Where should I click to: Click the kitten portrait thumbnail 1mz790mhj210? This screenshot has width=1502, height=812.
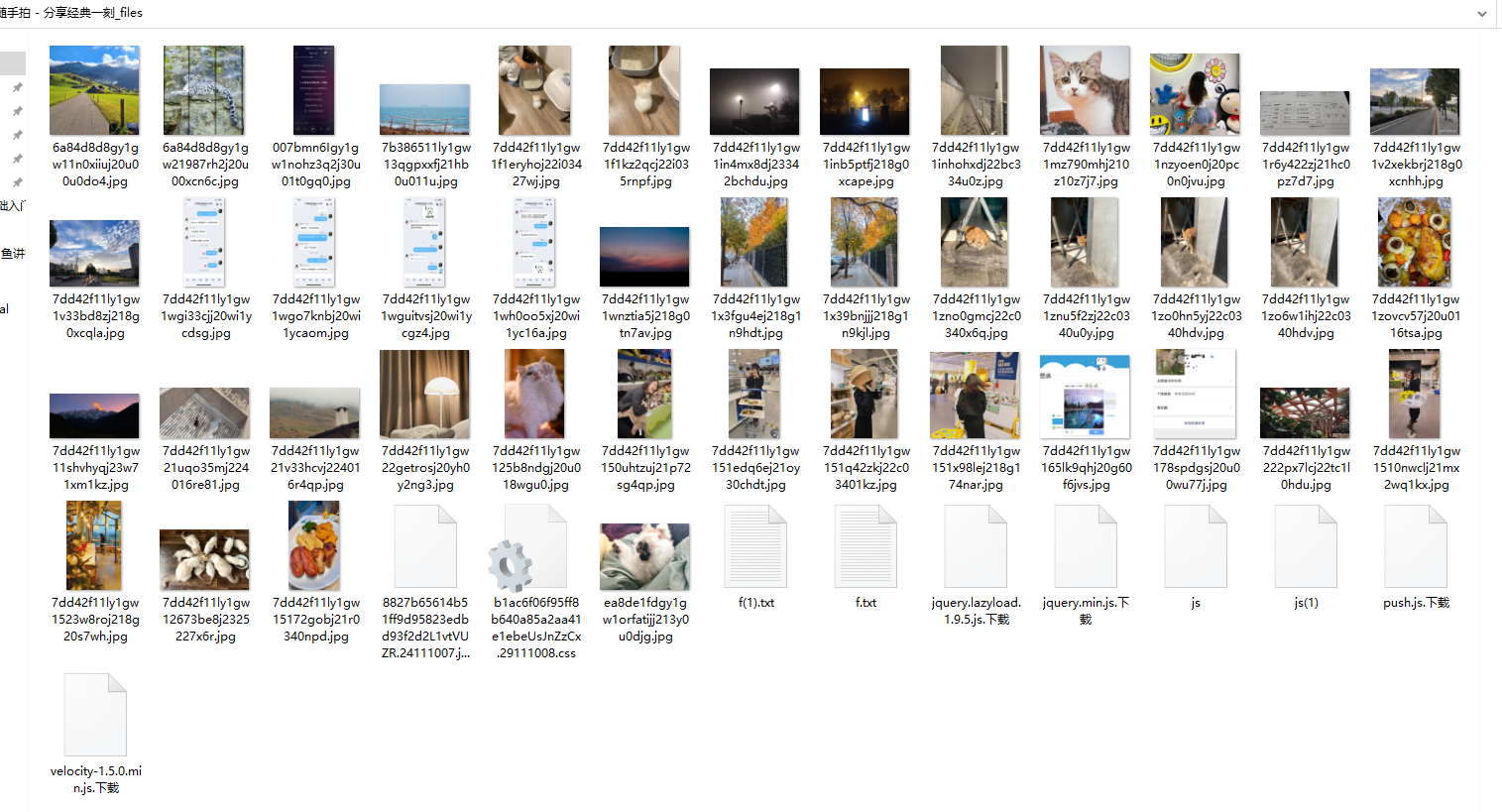click(1085, 90)
